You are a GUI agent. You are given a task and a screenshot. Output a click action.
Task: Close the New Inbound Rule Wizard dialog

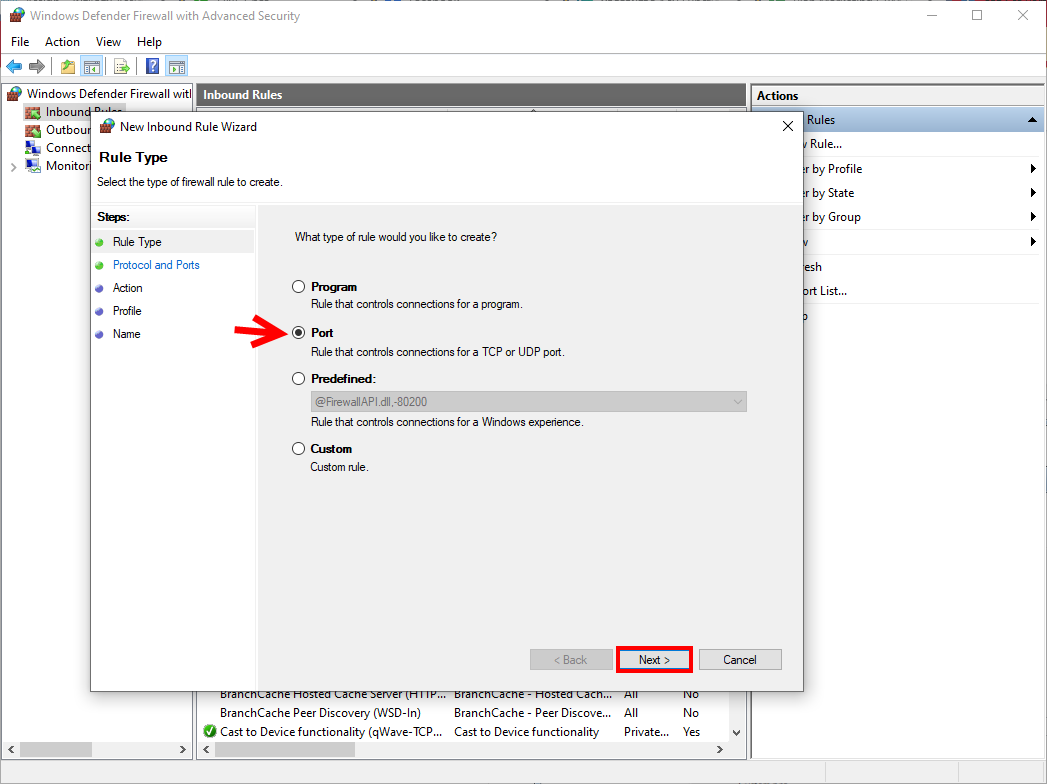point(787,126)
